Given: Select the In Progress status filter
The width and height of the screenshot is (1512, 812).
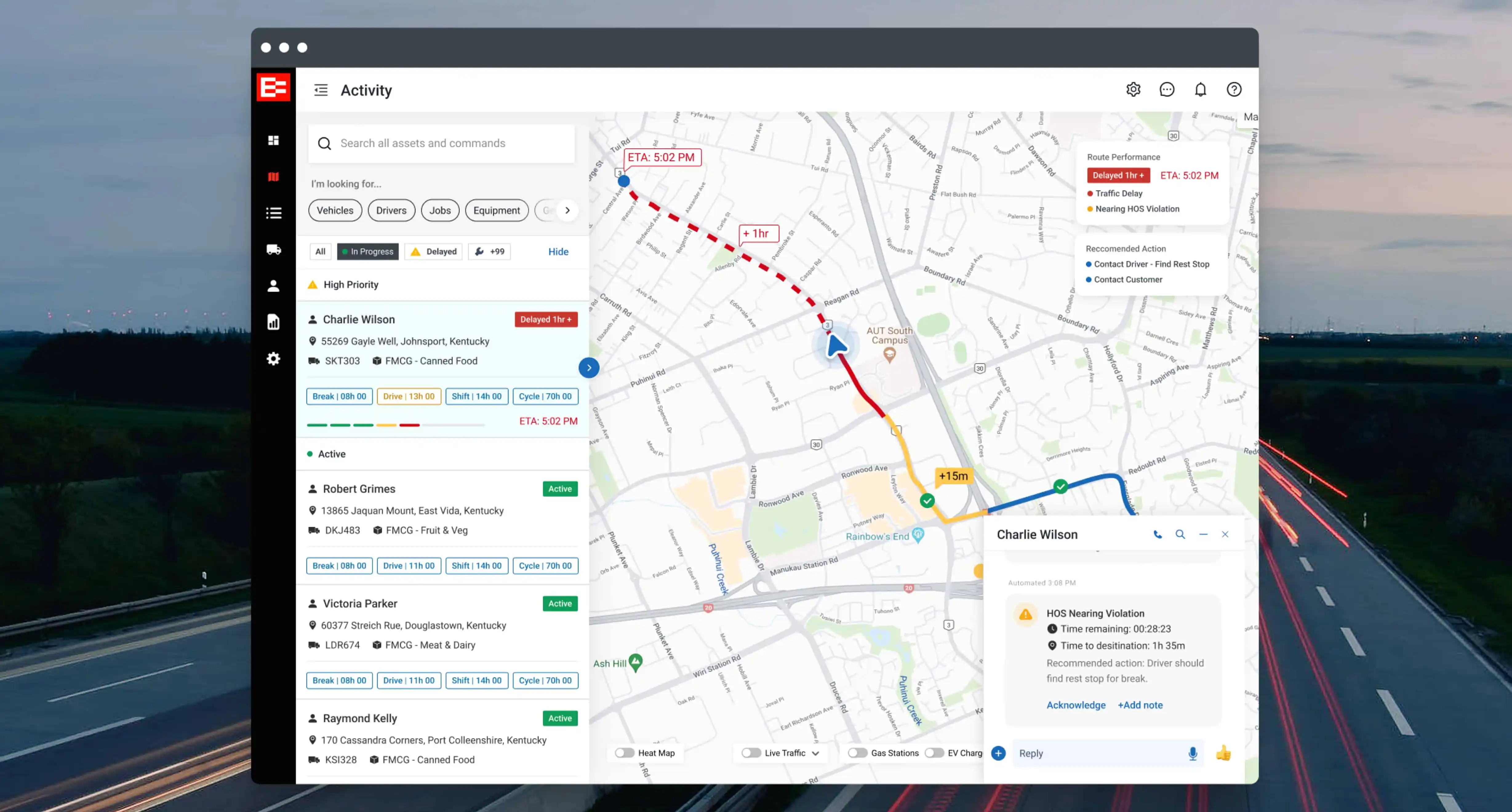Looking at the screenshot, I should coord(367,252).
